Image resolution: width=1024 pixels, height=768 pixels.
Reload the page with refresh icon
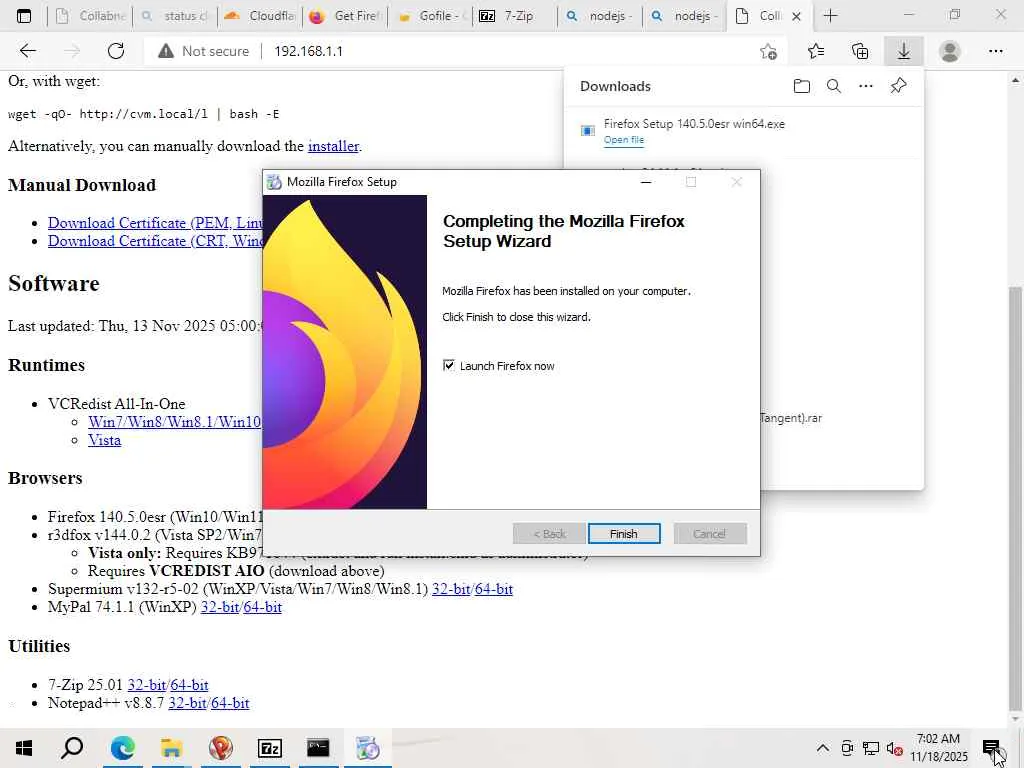[x=116, y=51]
